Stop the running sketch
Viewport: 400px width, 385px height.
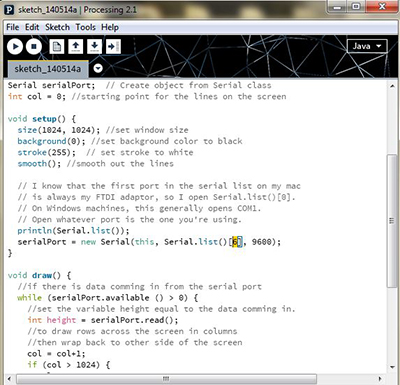(34, 46)
